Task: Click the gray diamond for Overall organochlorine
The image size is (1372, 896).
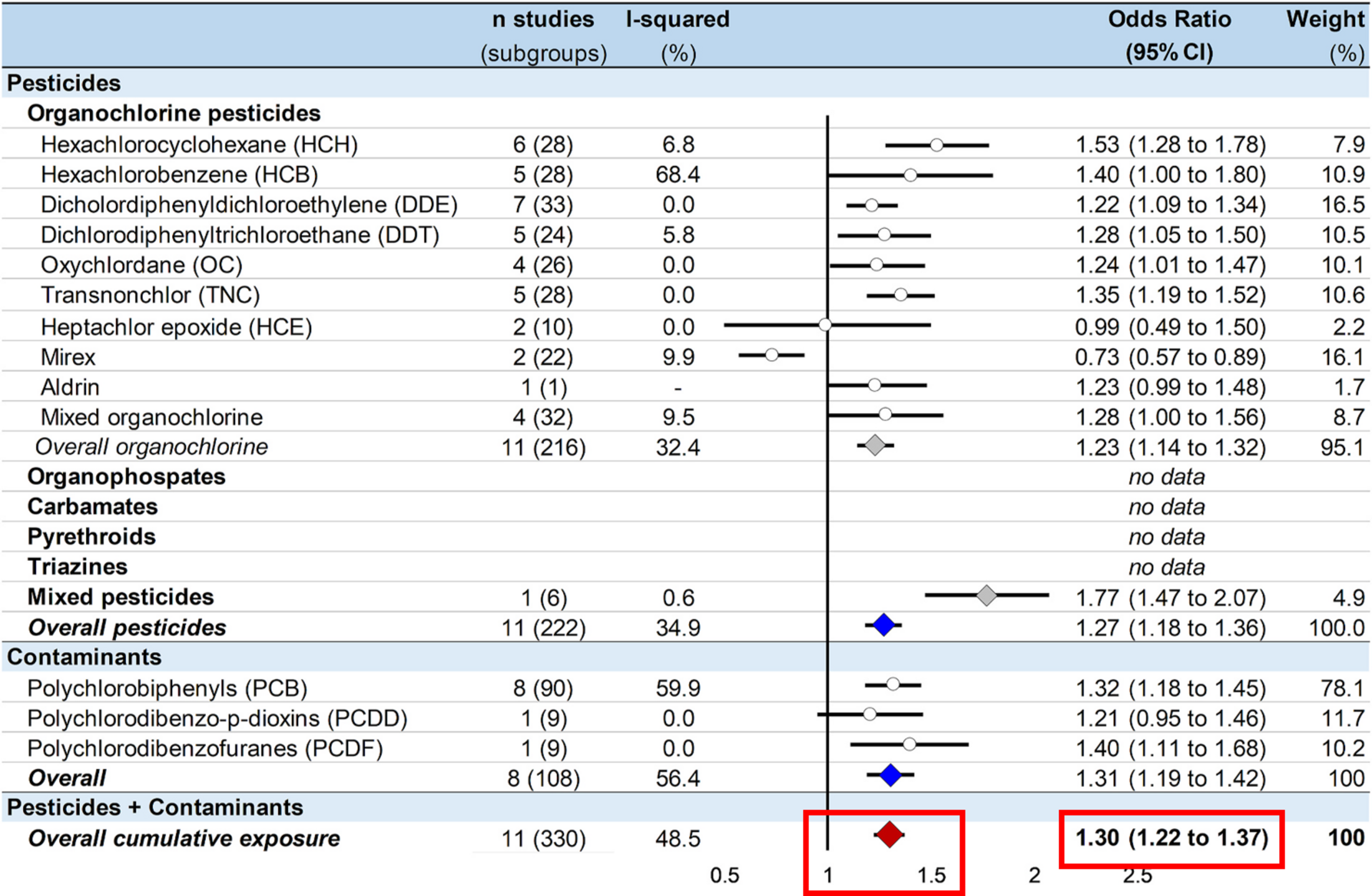Action: 876,446
